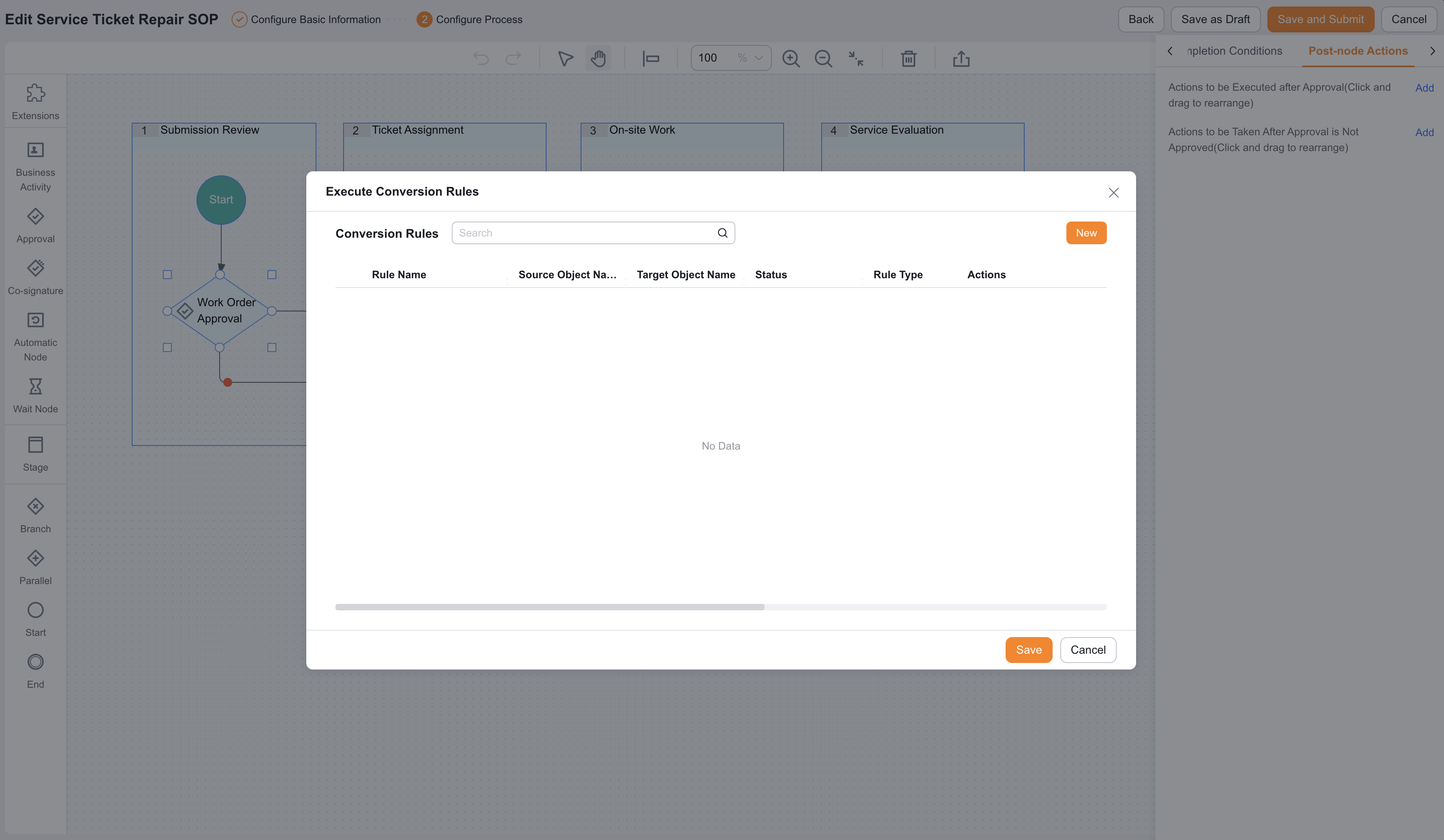Click the horizontal scrollbar in the rules table
Screen dimensions: 1444x840
point(549,608)
